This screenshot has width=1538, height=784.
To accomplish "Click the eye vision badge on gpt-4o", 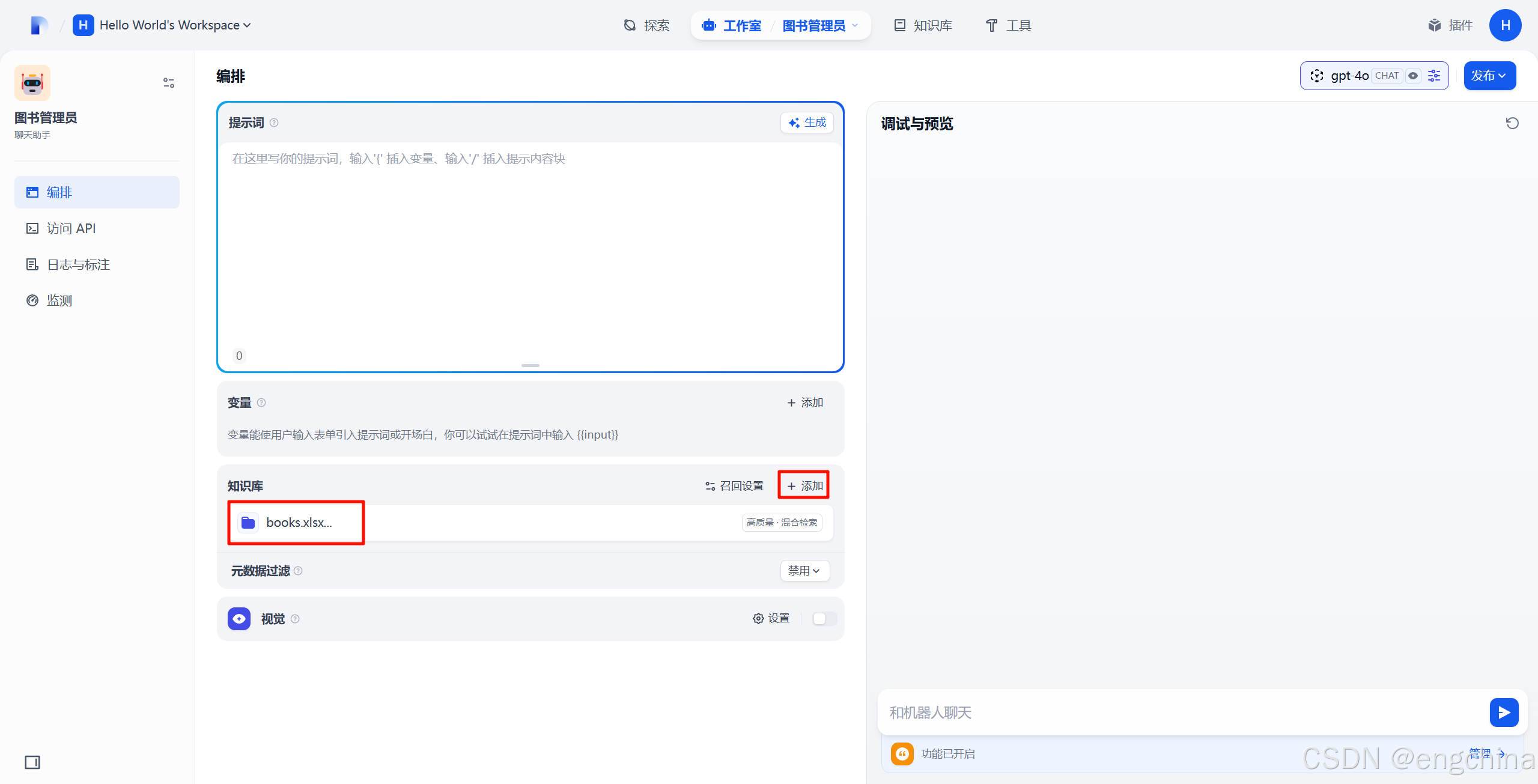I will click(1413, 76).
